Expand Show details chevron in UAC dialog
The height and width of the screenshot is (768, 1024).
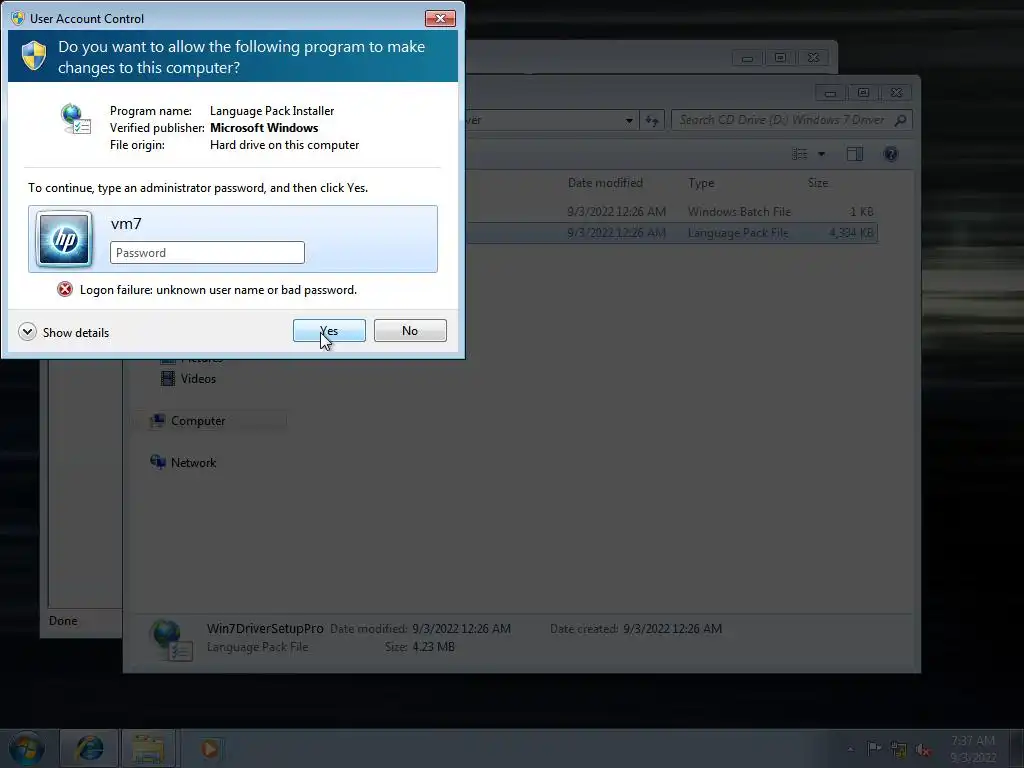27,332
